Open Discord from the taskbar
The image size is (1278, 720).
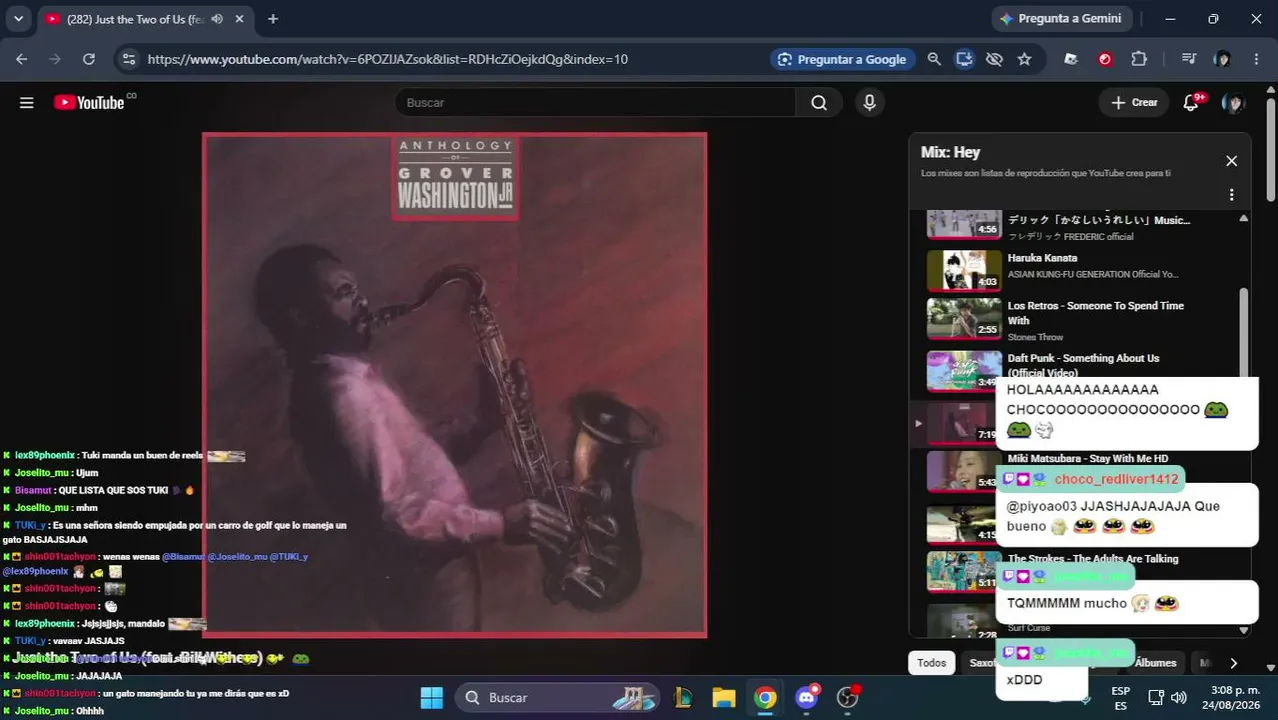coord(807,697)
